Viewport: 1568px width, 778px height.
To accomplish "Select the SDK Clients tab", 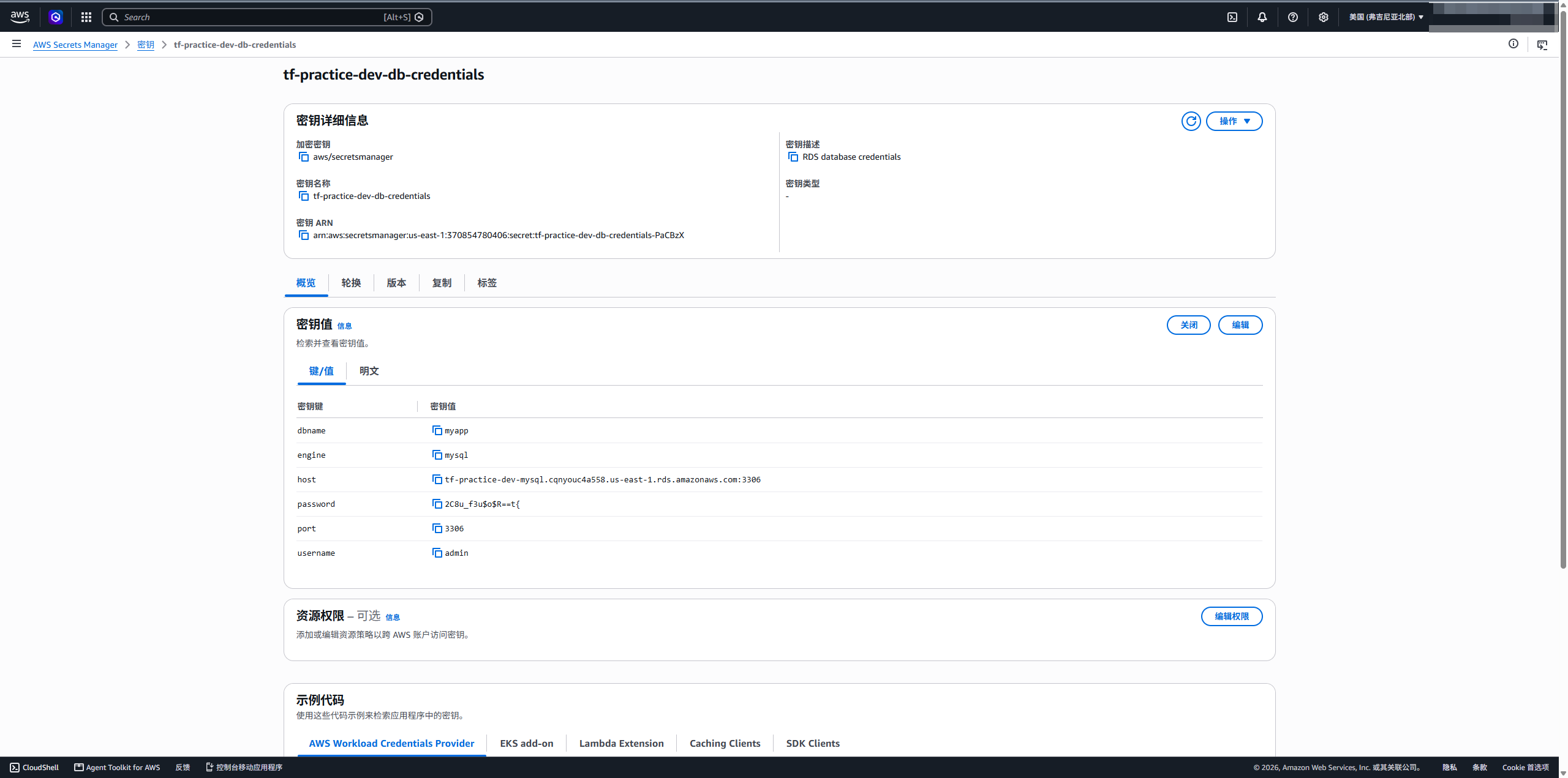I will [813, 743].
